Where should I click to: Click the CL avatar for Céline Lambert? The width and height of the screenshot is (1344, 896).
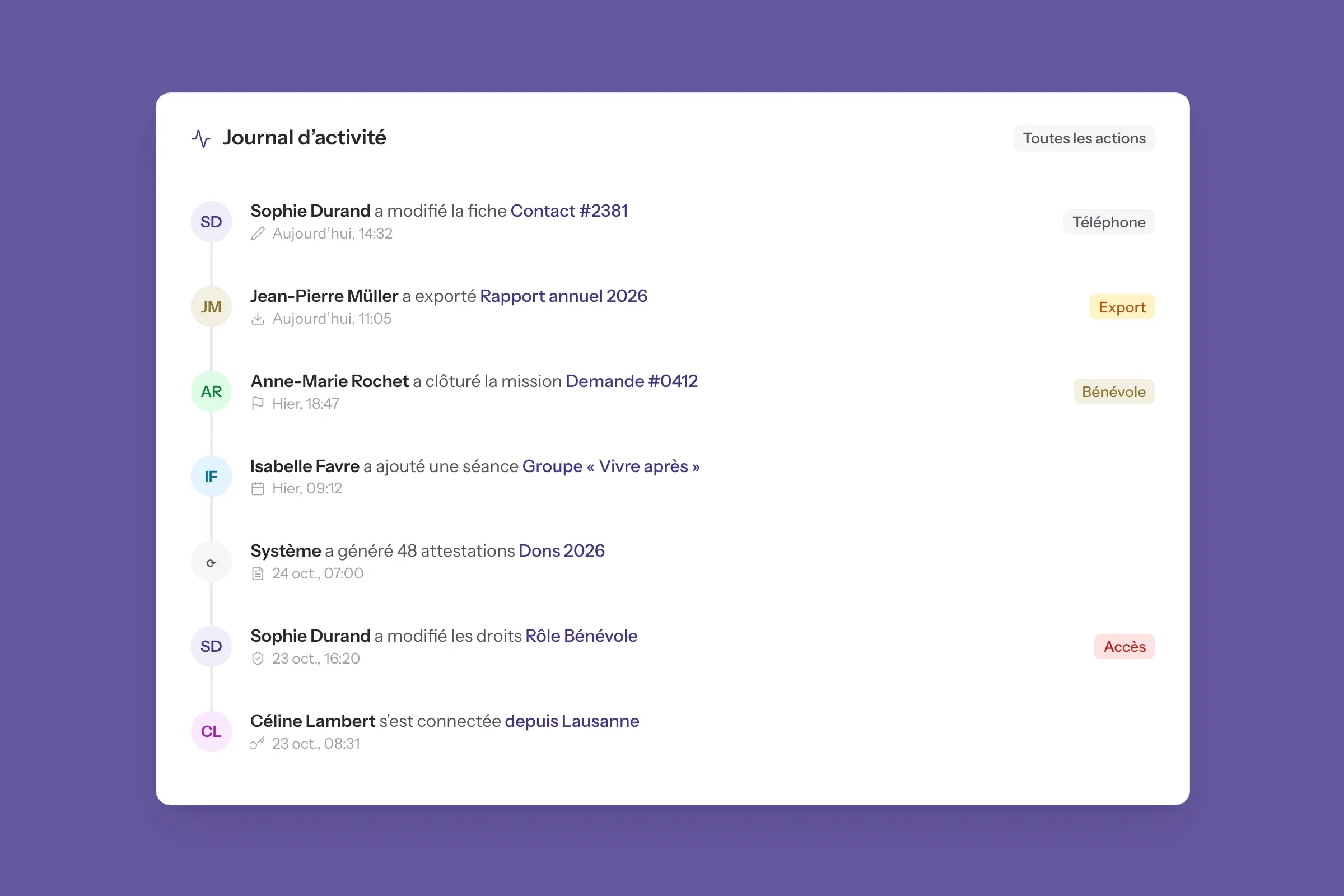click(x=211, y=731)
